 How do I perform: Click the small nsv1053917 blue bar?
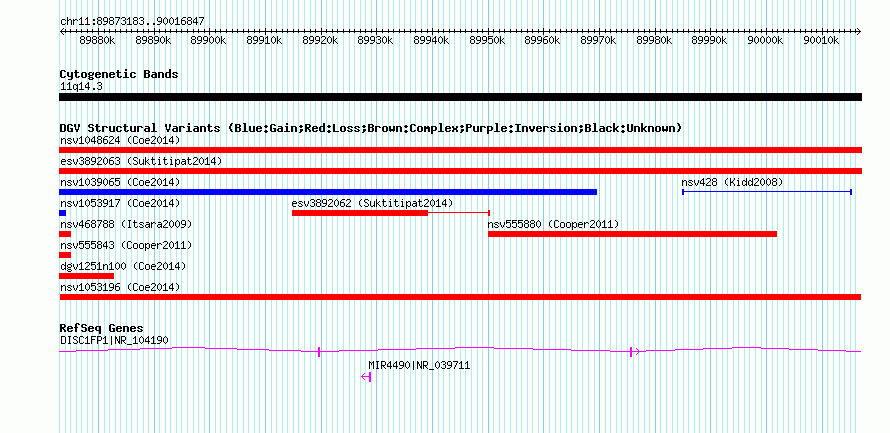(x=62, y=213)
